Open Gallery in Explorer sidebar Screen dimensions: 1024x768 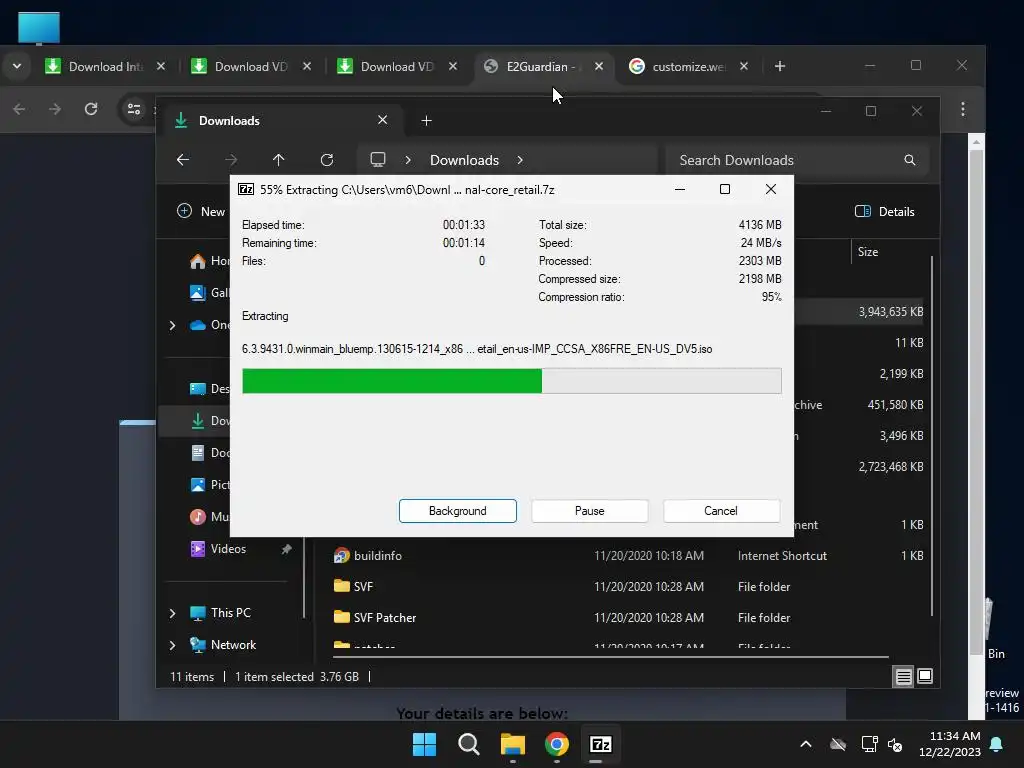[208, 293]
